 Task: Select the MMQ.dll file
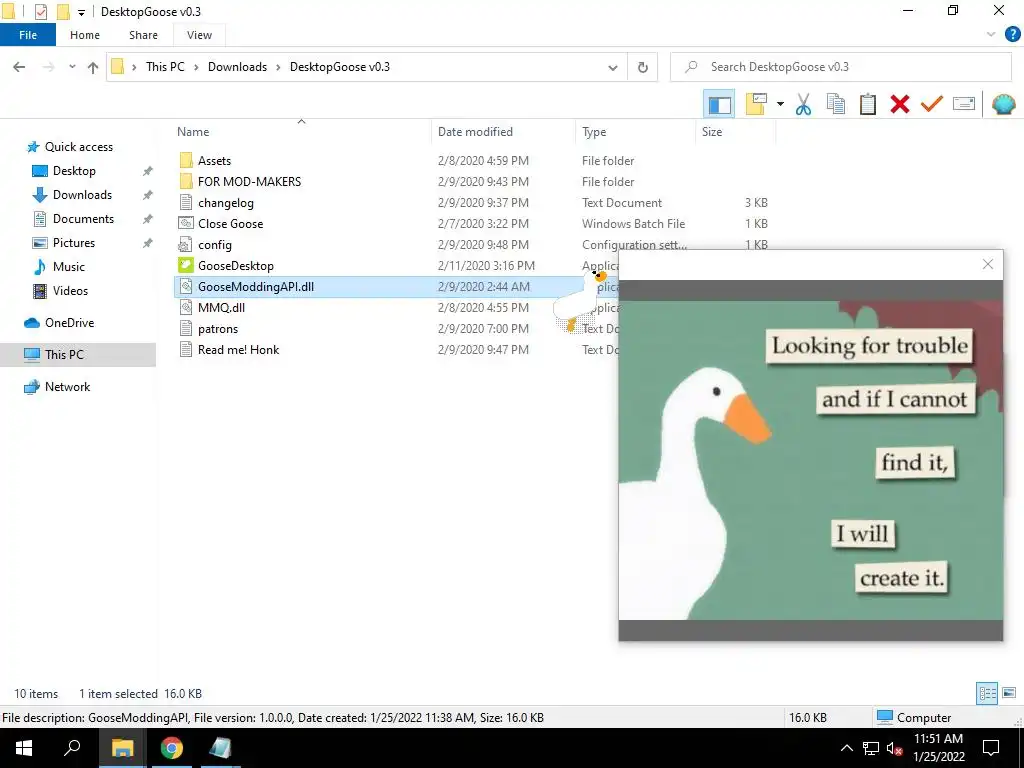221,308
